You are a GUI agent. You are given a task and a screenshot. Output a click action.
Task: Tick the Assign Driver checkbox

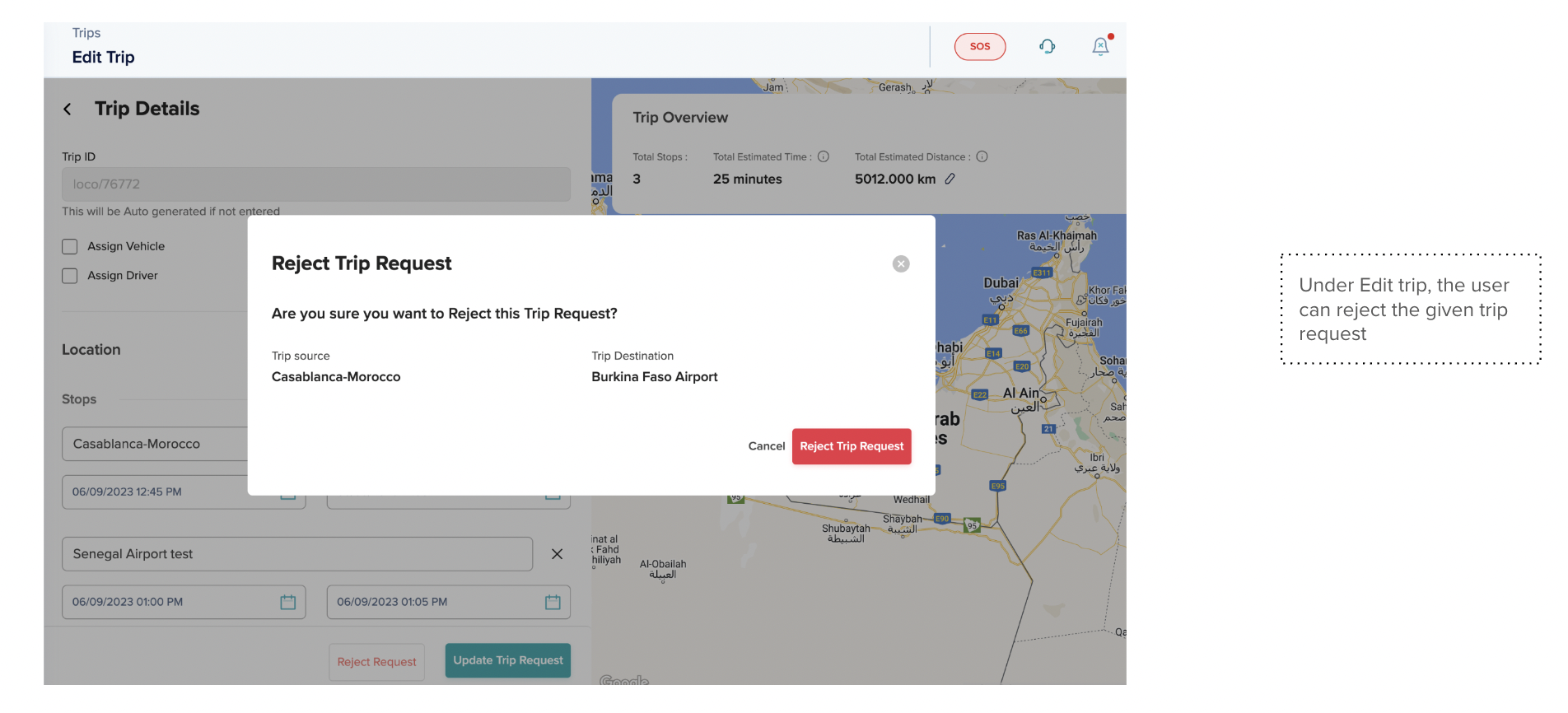70,277
